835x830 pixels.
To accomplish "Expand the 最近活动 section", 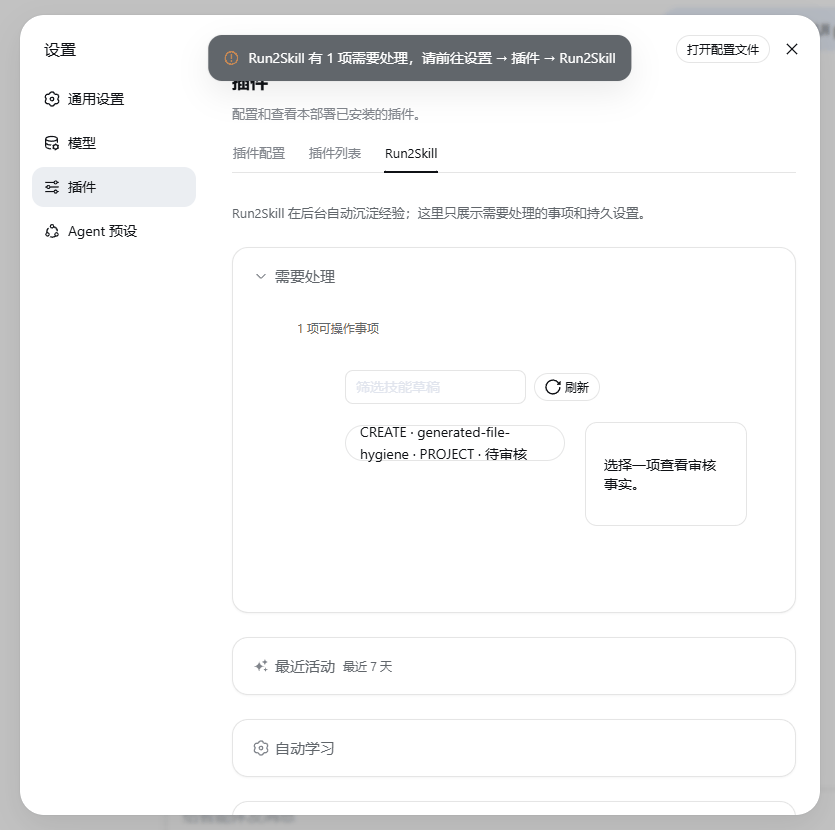I will pyautogui.click(x=513, y=666).
